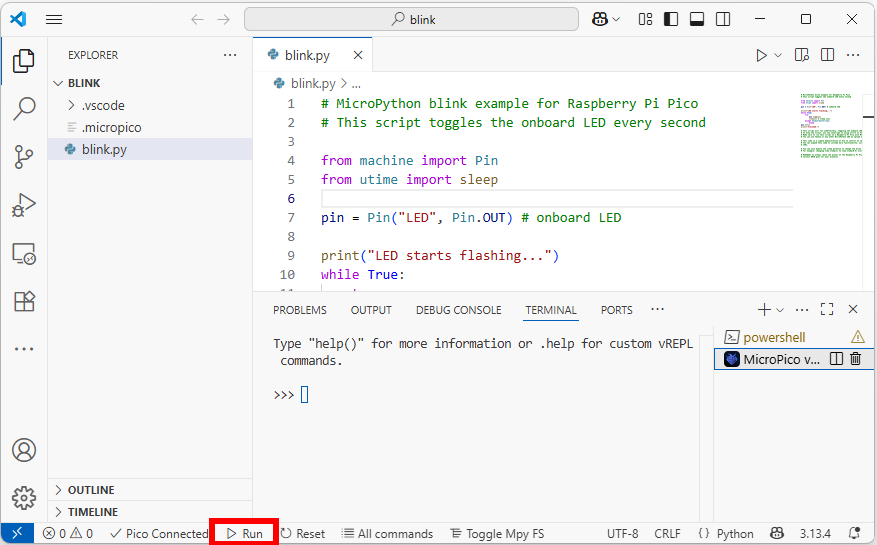Switch to the PROBLEMS panel tab

(x=300, y=310)
